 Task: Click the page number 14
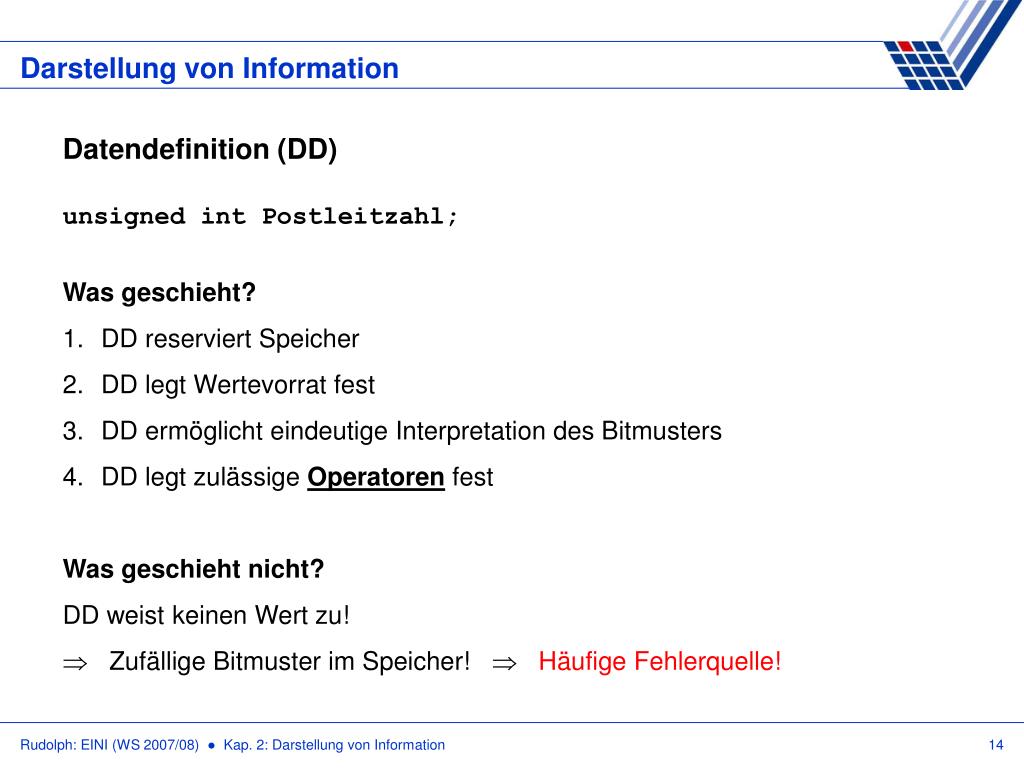point(996,745)
